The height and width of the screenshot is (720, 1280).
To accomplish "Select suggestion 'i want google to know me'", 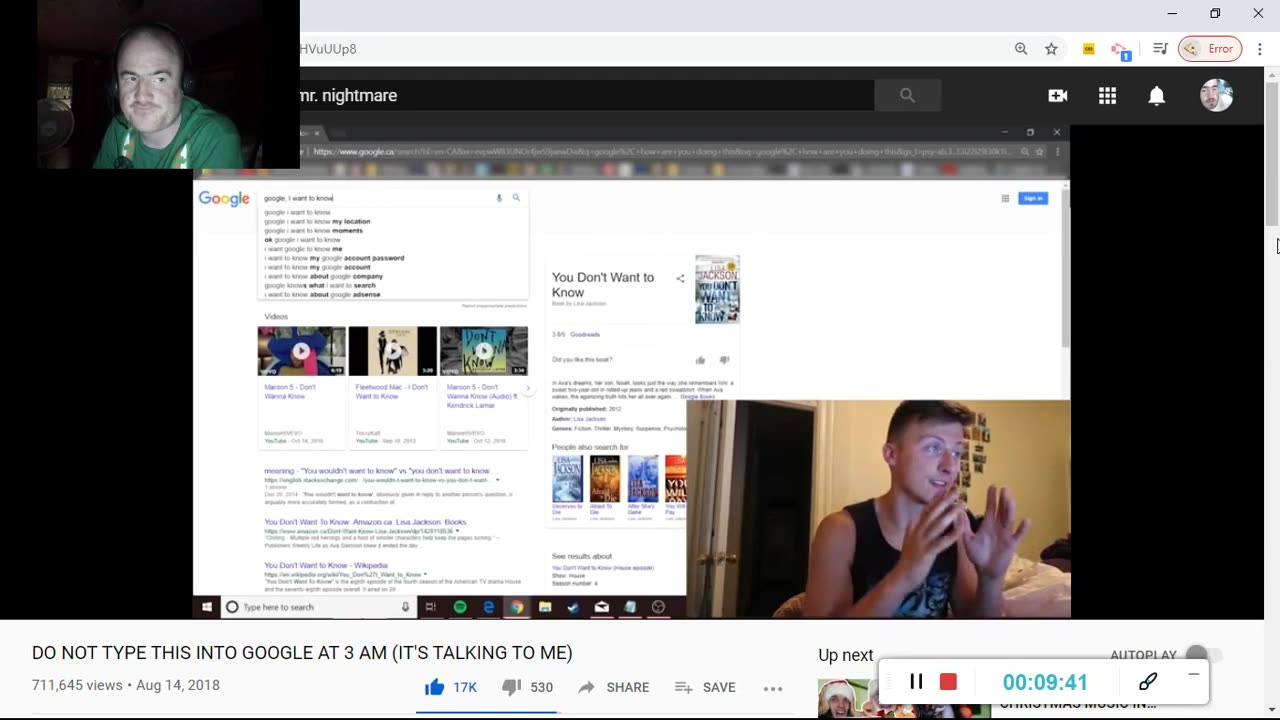I will [303, 249].
